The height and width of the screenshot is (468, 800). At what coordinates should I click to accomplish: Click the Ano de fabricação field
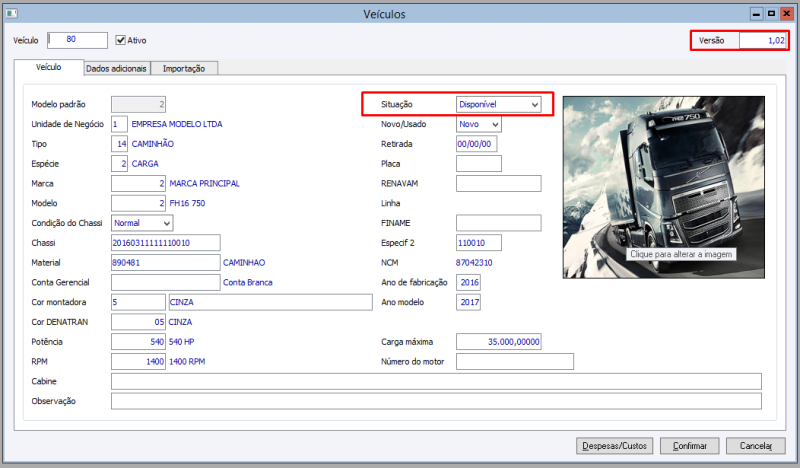point(468,282)
